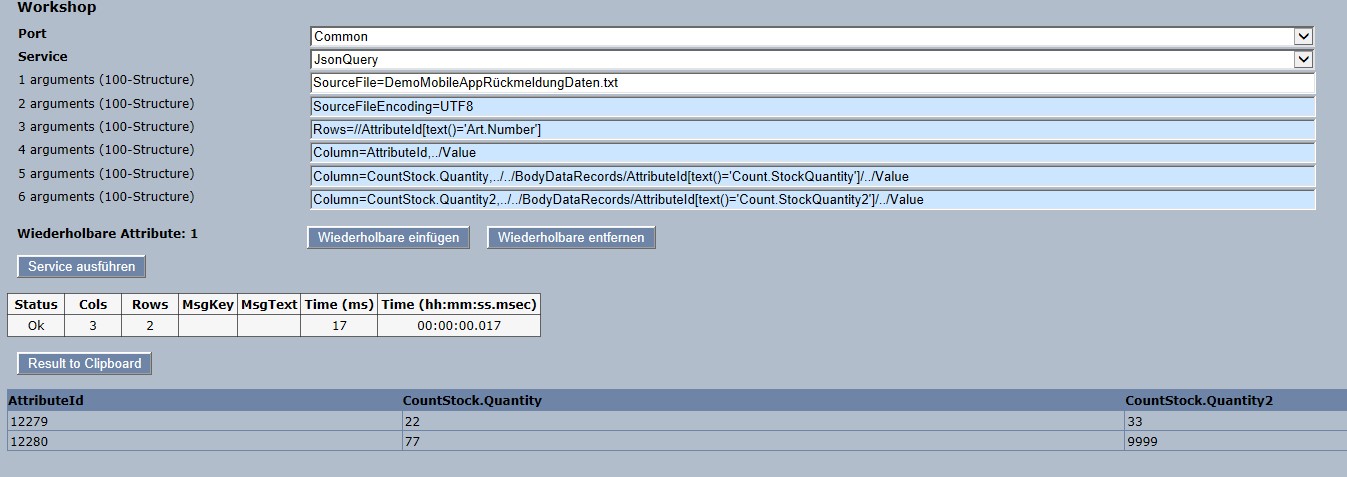Click the Wiederholbare entfernen button

tap(571, 238)
